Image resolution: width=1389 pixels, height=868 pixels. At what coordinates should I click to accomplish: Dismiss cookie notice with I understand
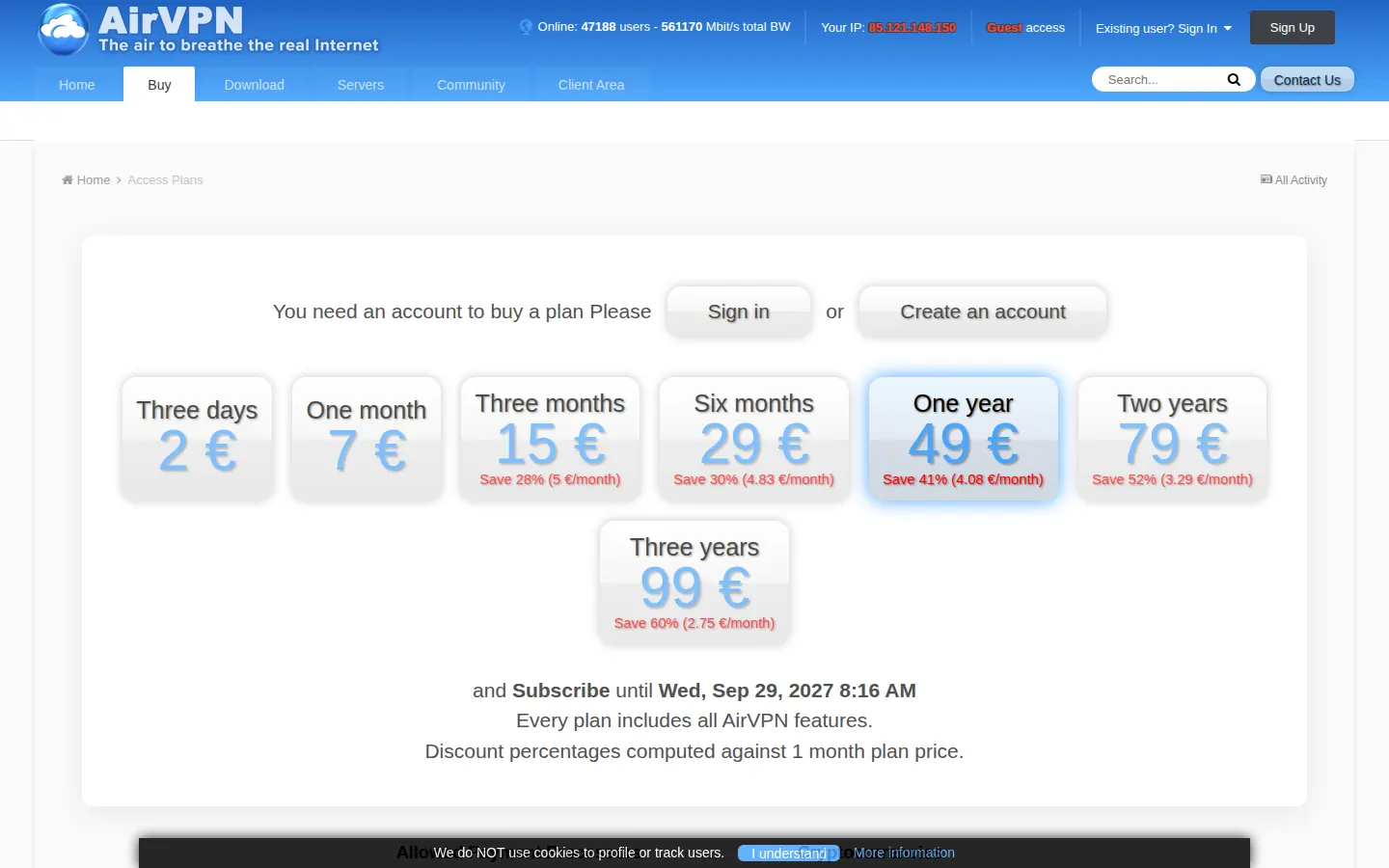(789, 854)
